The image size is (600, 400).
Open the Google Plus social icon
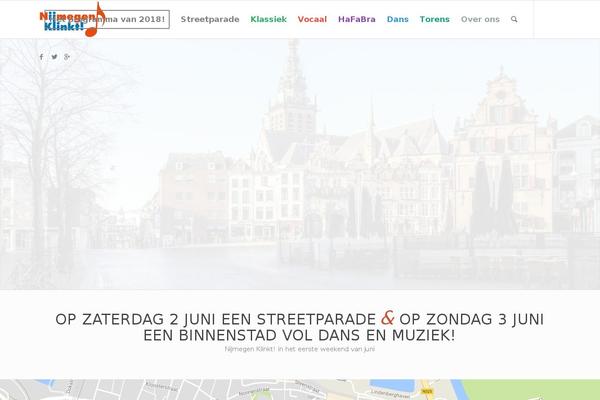[67, 57]
